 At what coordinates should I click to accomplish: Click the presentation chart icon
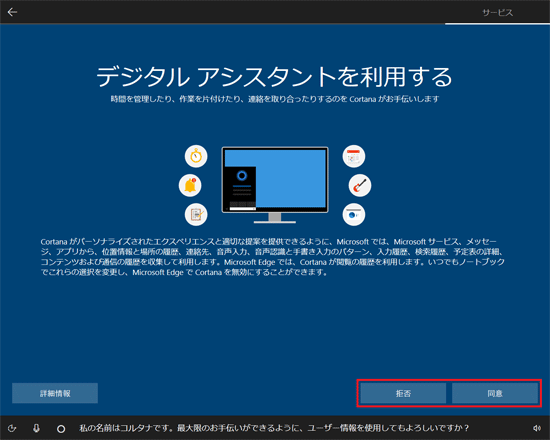tap(354, 214)
